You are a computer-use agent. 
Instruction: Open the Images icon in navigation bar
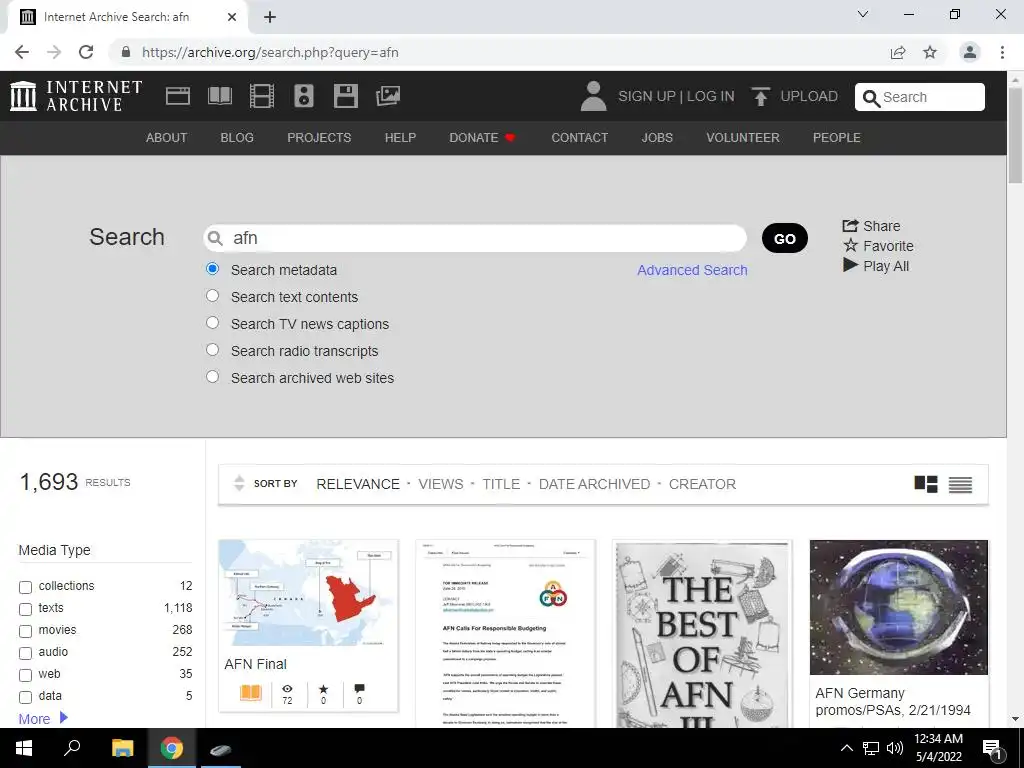click(x=388, y=96)
